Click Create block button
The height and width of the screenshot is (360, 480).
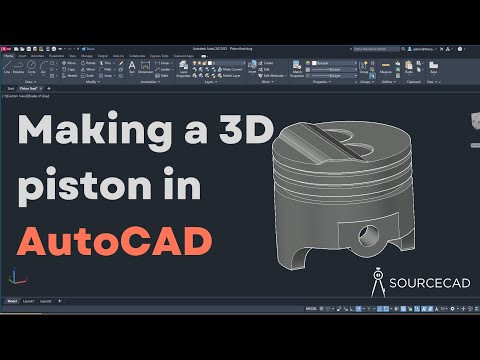coord(266,63)
